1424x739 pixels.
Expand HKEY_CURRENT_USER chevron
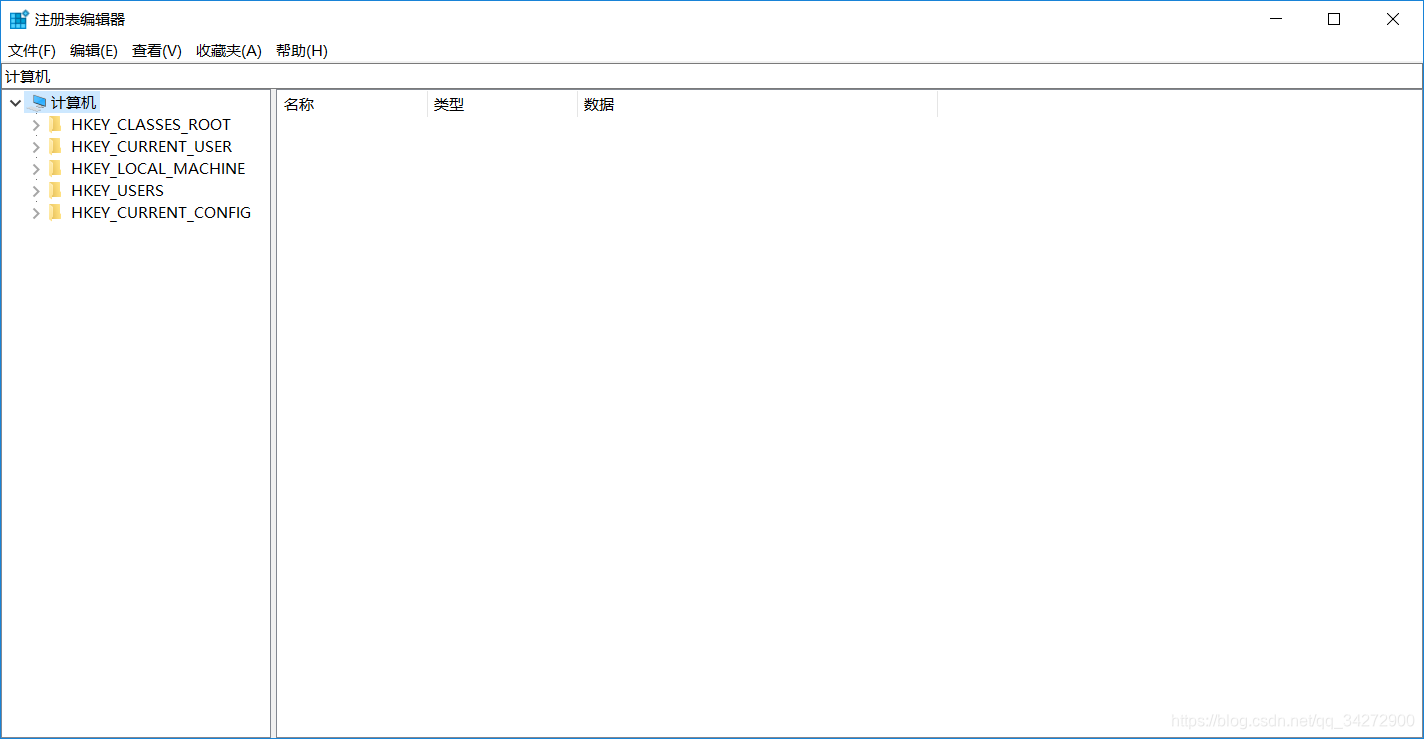[36, 147]
